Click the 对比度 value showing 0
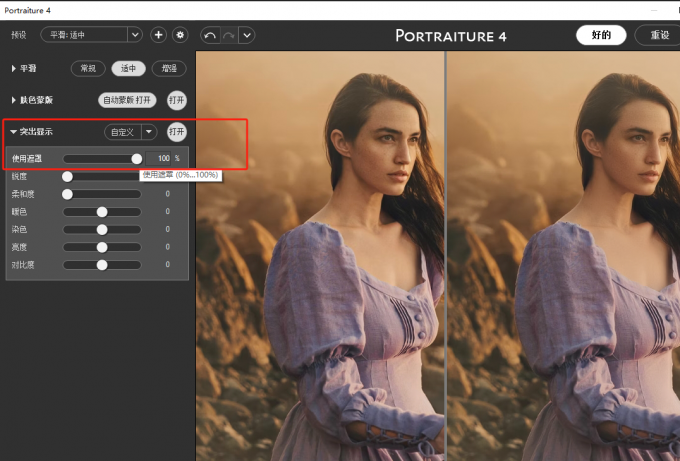This screenshot has width=680, height=461. coord(167,265)
